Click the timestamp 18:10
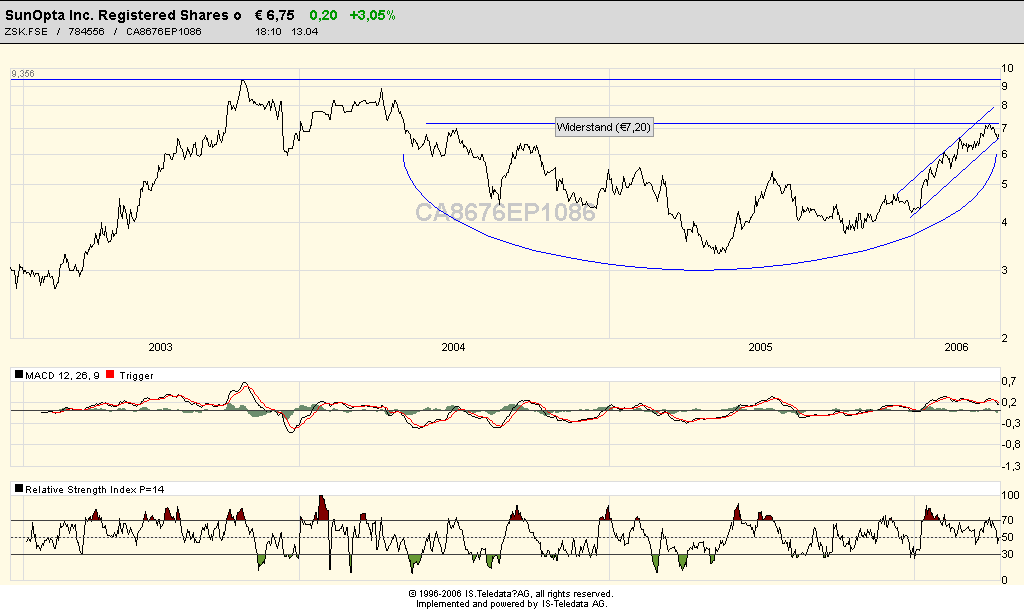 click(268, 31)
